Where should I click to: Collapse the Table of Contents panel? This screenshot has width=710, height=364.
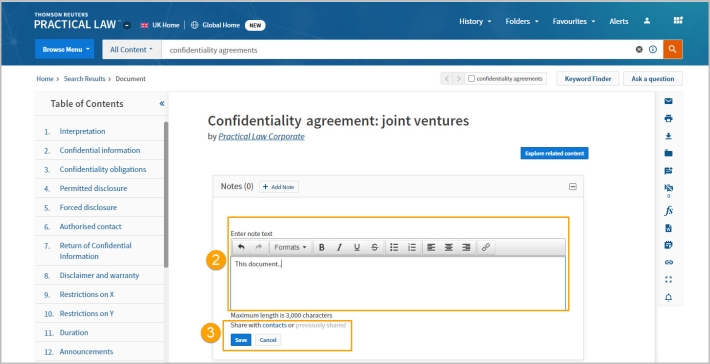pyautogui.click(x=162, y=104)
